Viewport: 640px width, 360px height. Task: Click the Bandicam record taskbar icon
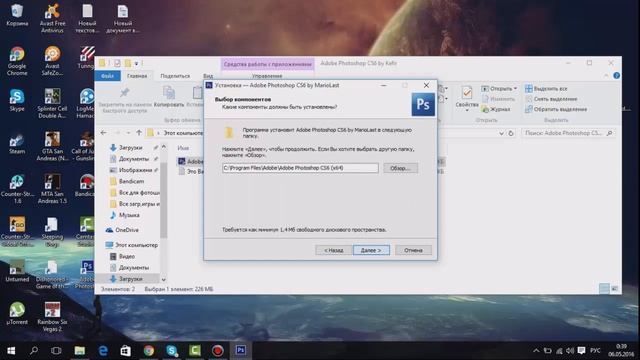218,351
